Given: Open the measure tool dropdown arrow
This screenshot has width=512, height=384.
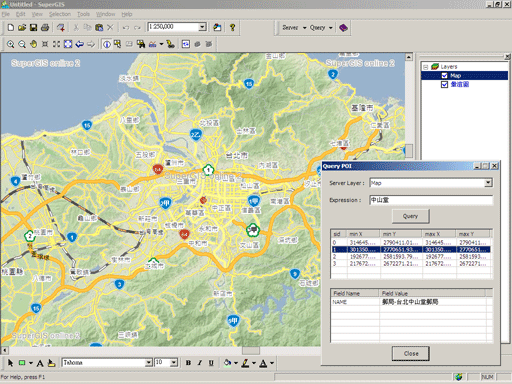Looking at the screenshot, I should 161,44.
